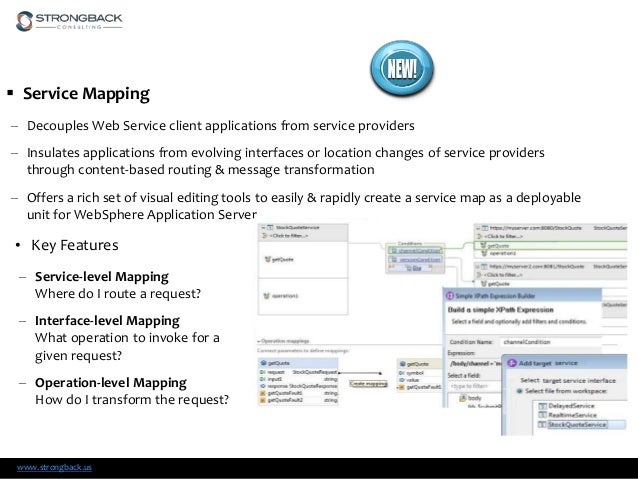Click the Simple XPath Expression Builder title icon
638x479 pixels.
[450, 296]
